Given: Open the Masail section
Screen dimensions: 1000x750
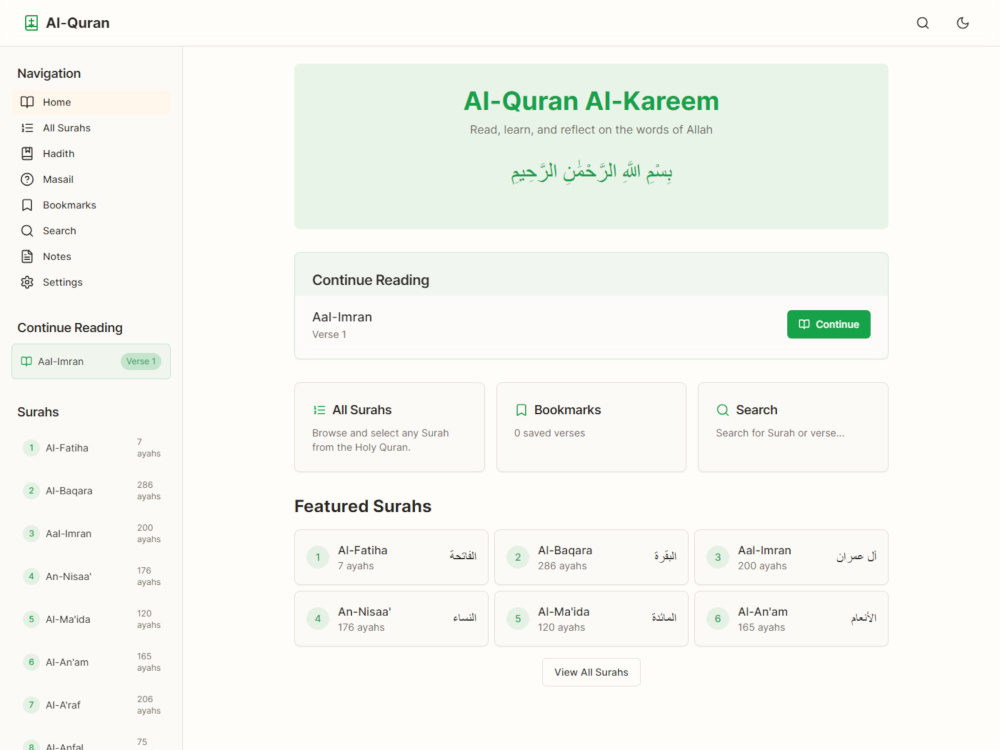Looking at the screenshot, I should click(x=91, y=179).
